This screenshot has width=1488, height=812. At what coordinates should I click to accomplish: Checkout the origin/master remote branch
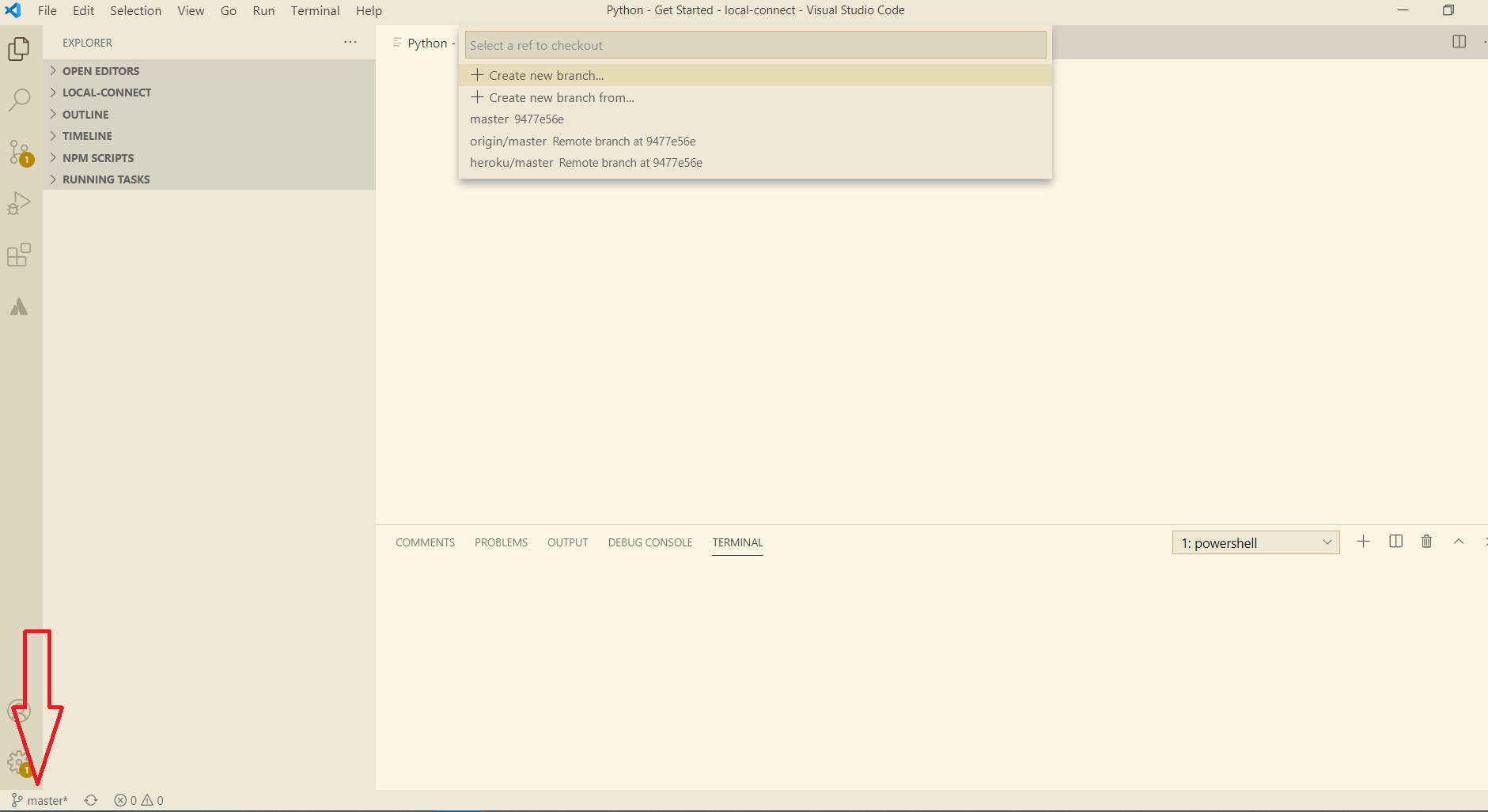click(x=755, y=141)
